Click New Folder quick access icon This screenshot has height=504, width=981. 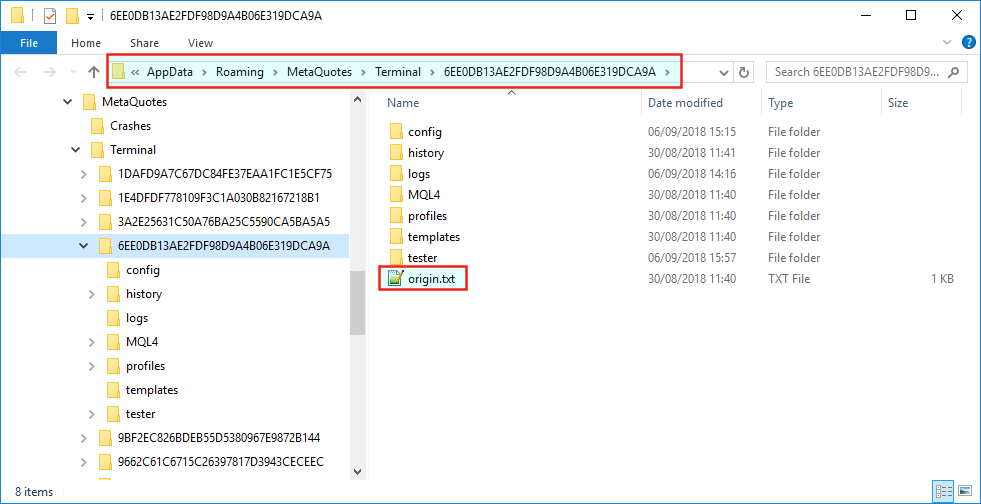72,16
